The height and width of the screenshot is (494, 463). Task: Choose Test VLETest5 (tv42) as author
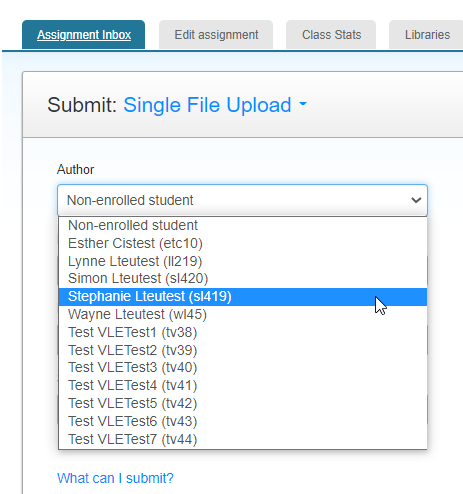point(243,403)
